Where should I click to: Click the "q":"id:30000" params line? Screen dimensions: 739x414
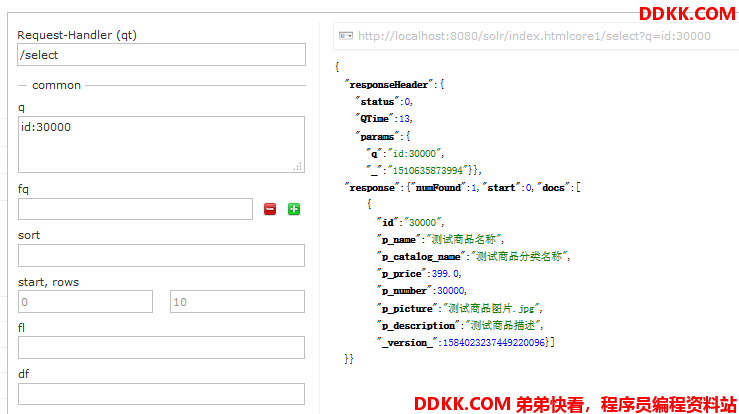[405, 154]
